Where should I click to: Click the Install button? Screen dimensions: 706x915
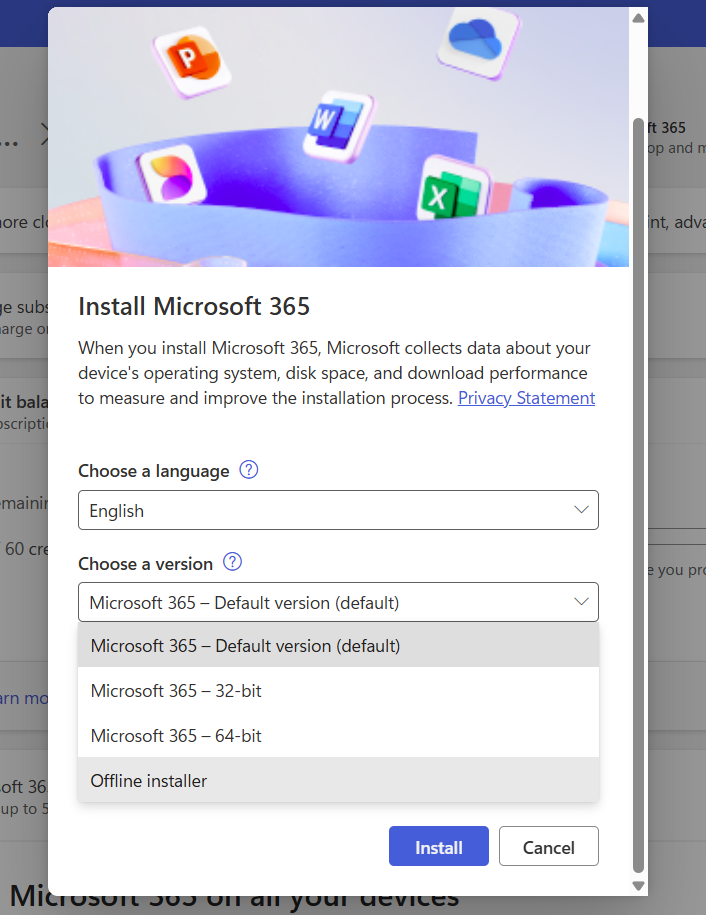pos(439,847)
